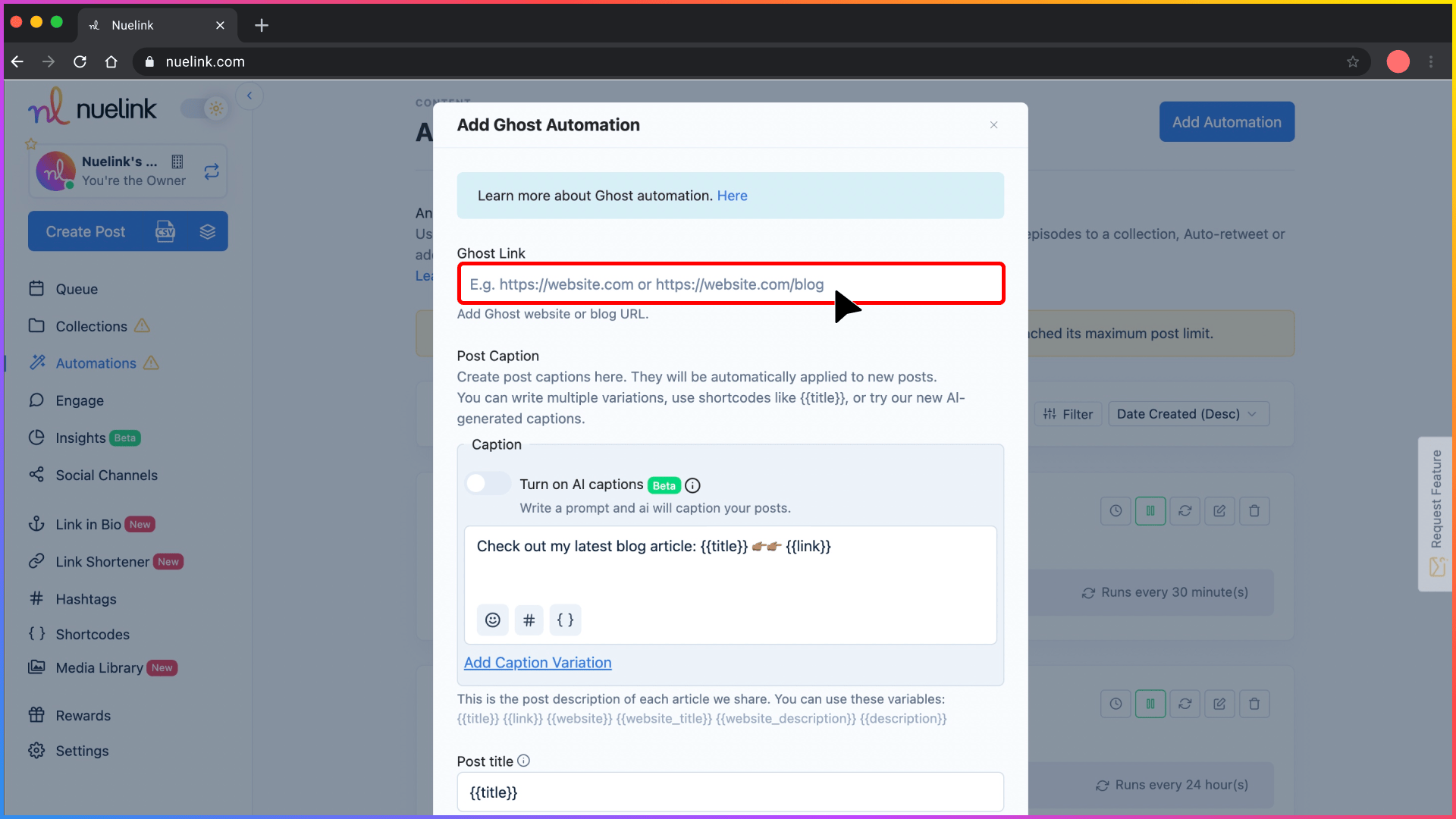Click edit icon on 24 hour automation row
The width and height of the screenshot is (1456, 819).
click(1219, 704)
